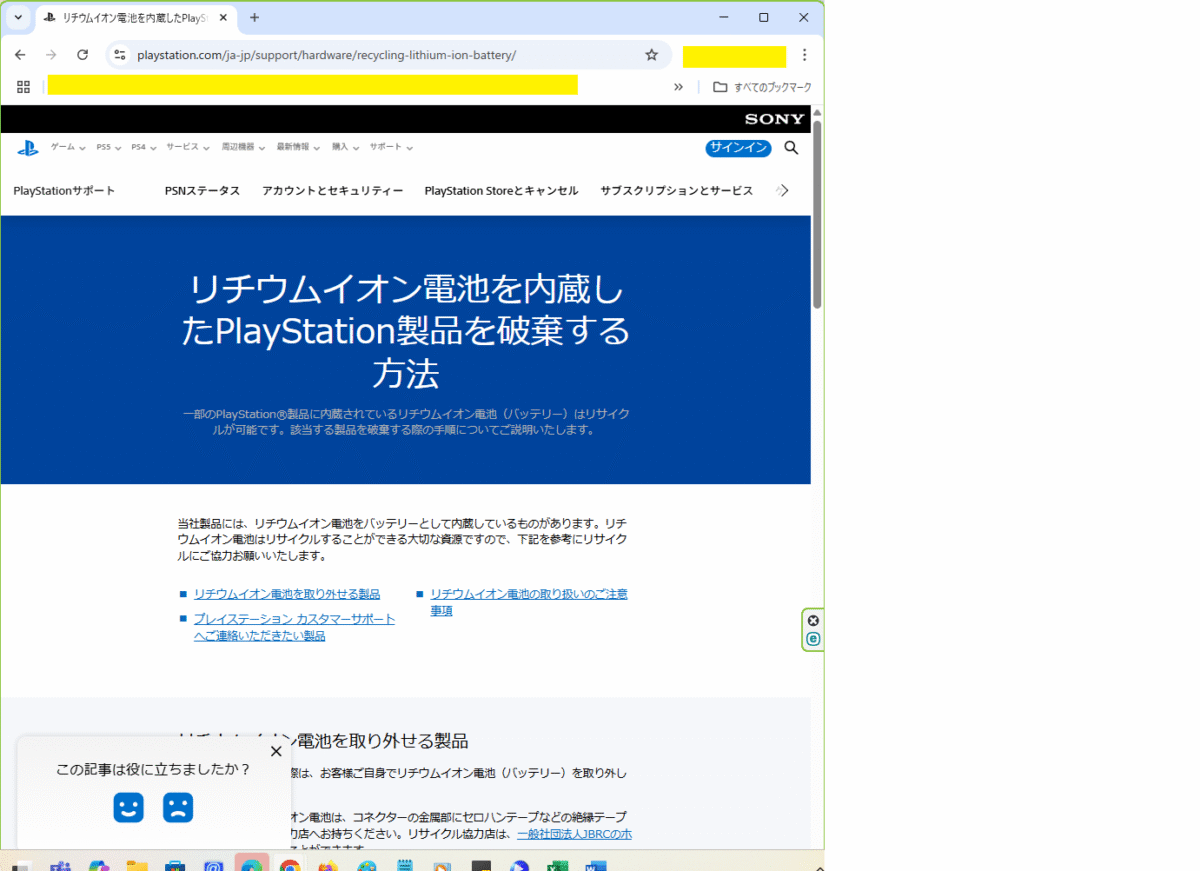Click the PlayStation logo icon
Screen dimensions: 1200x871
coord(27,148)
